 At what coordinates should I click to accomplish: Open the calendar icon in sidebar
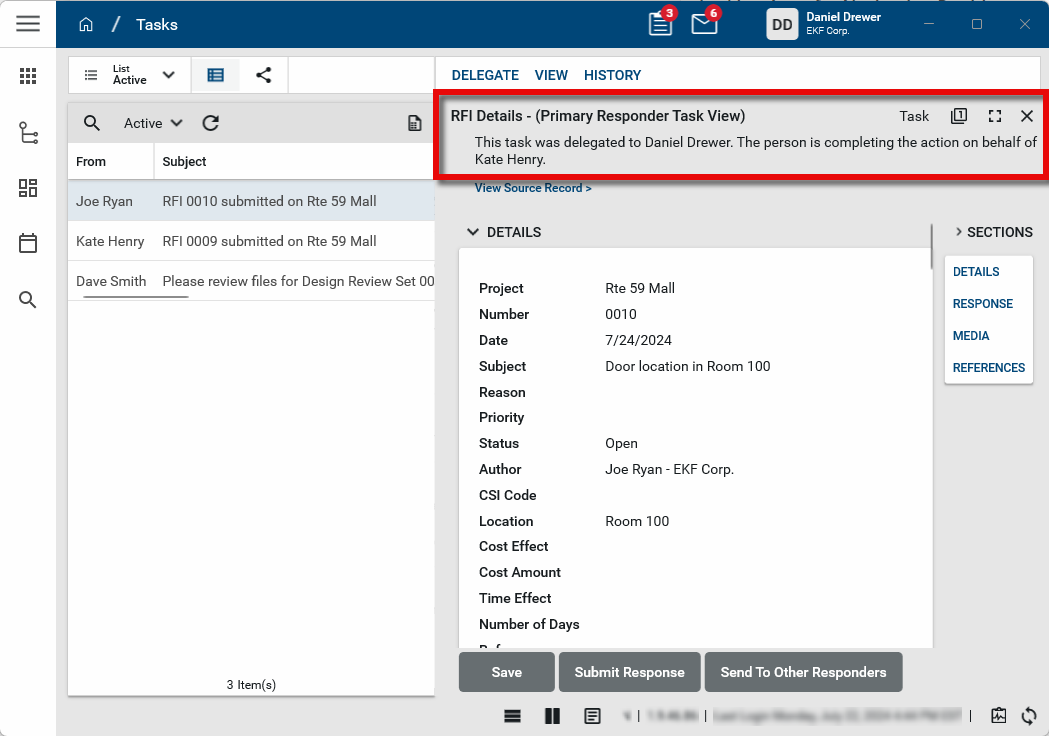[x=28, y=243]
